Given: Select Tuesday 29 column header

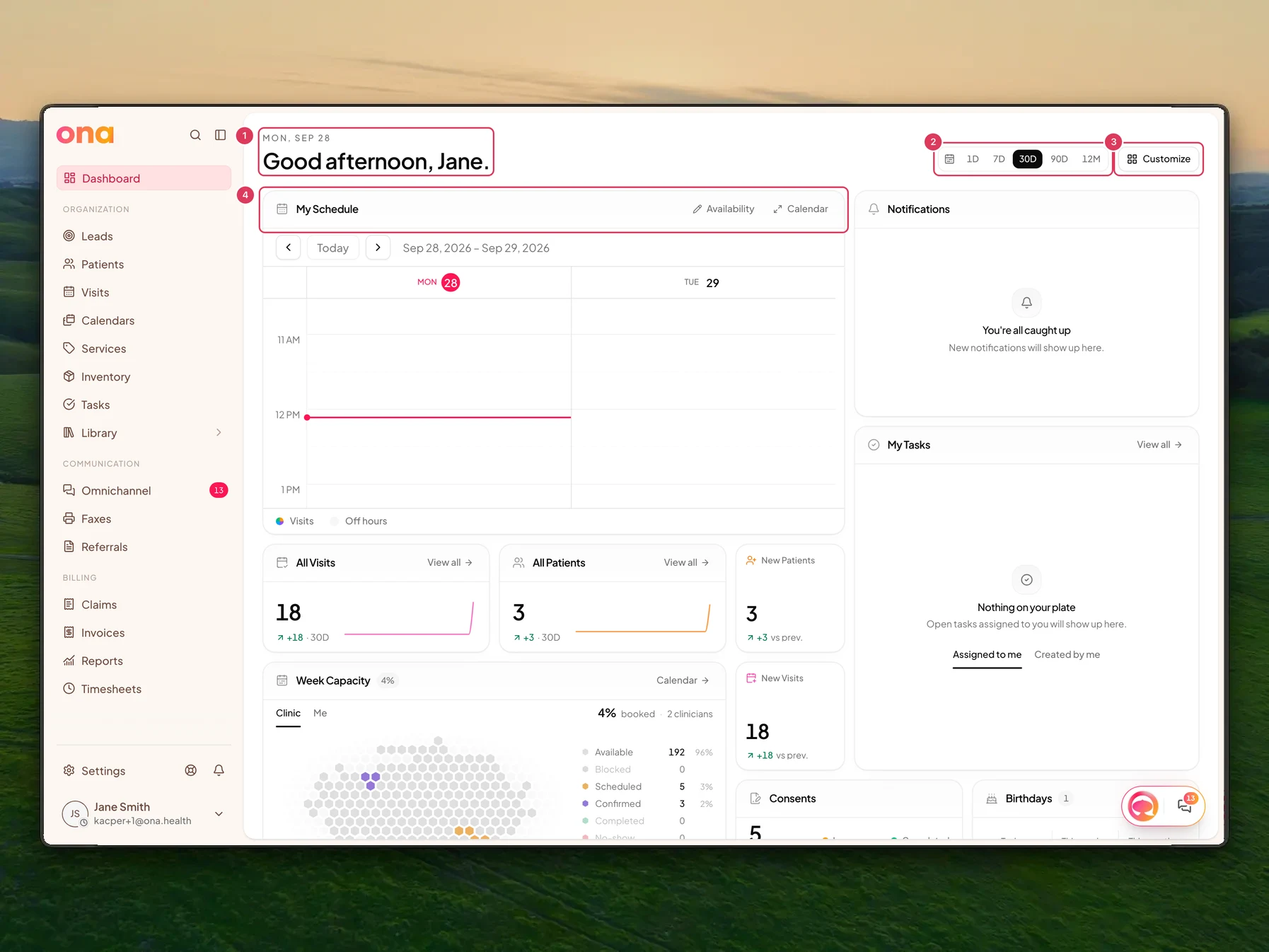Looking at the screenshot, I should tap(703, 282).
